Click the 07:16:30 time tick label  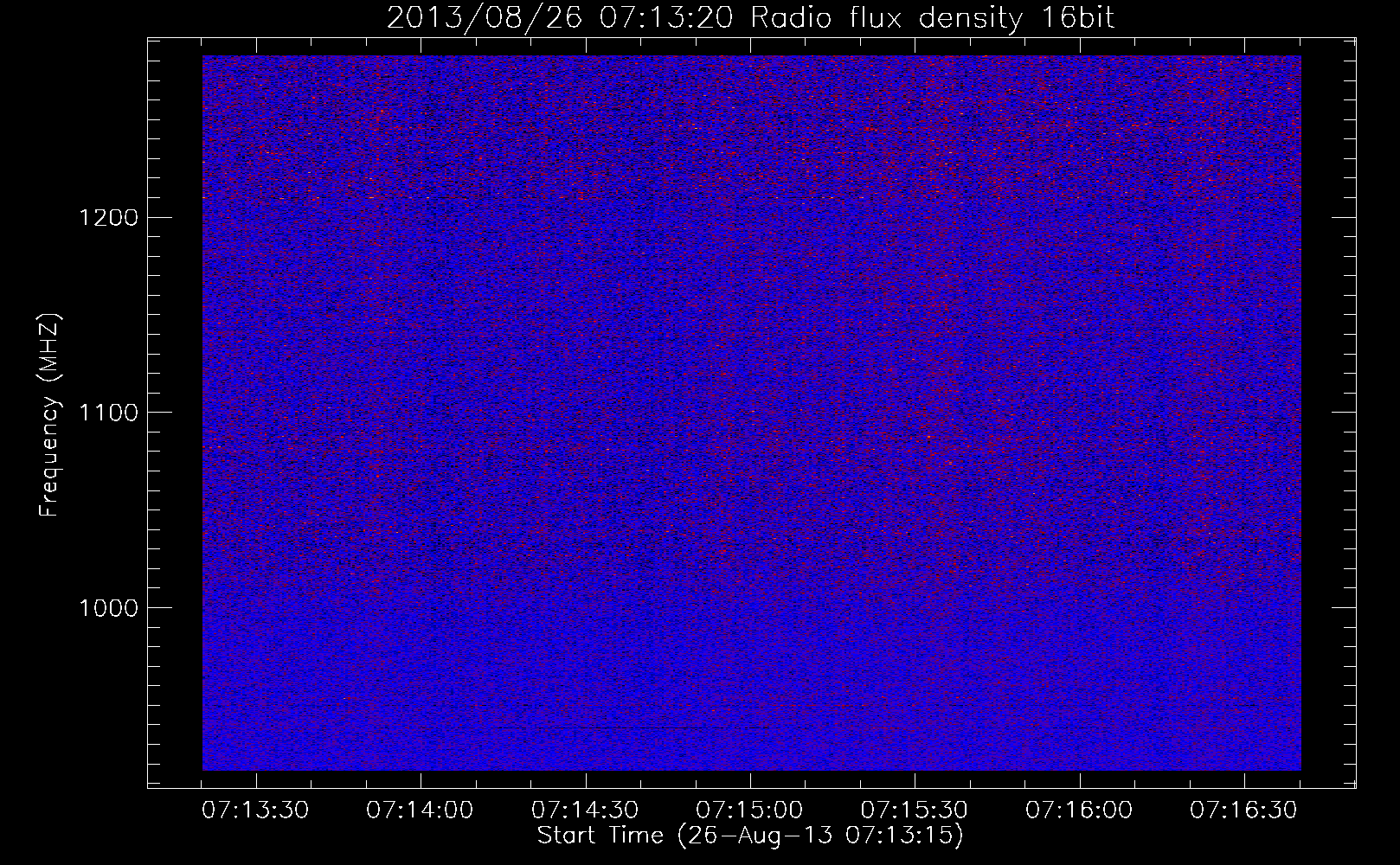click(x=1244, y=810)
